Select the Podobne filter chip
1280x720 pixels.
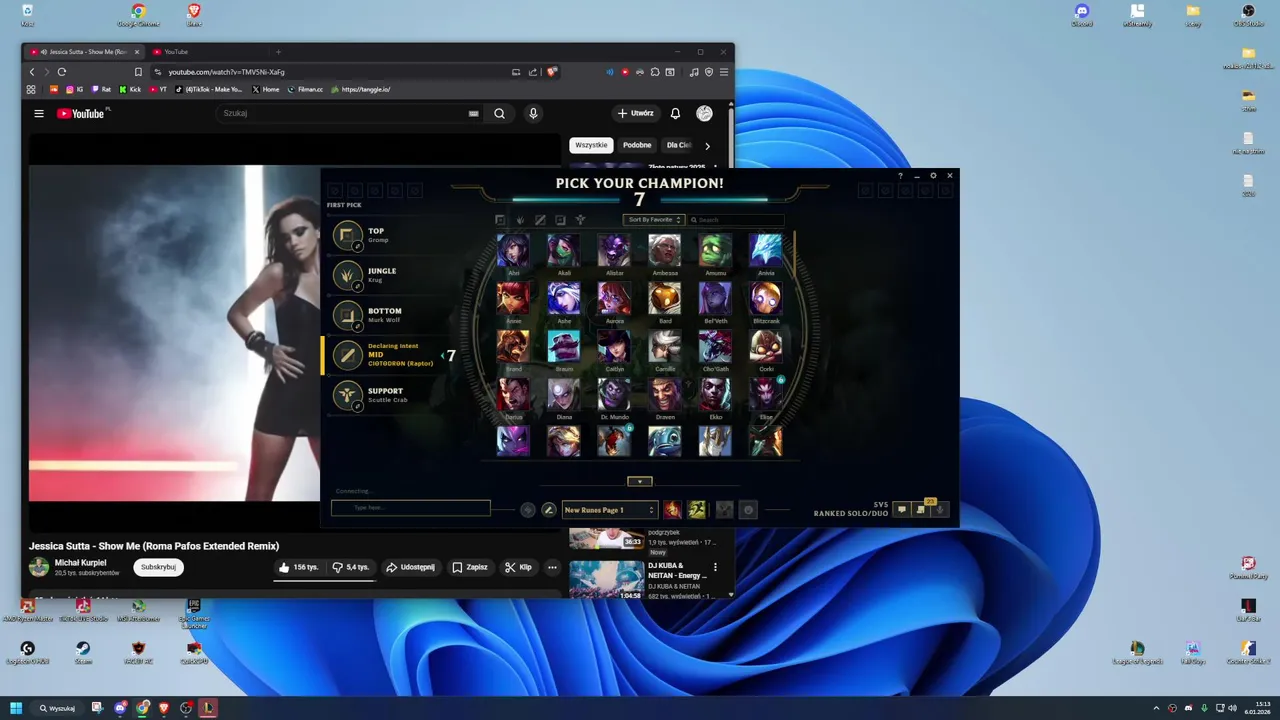[x=637, y=145]
